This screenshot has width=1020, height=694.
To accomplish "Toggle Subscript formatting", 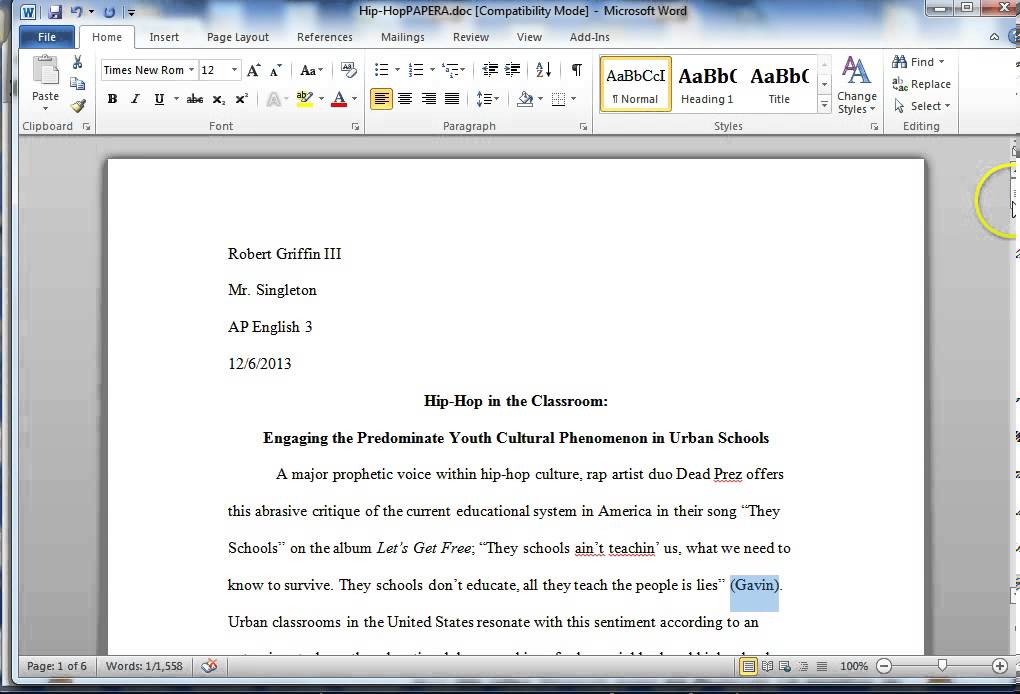I will coord(219,99).
